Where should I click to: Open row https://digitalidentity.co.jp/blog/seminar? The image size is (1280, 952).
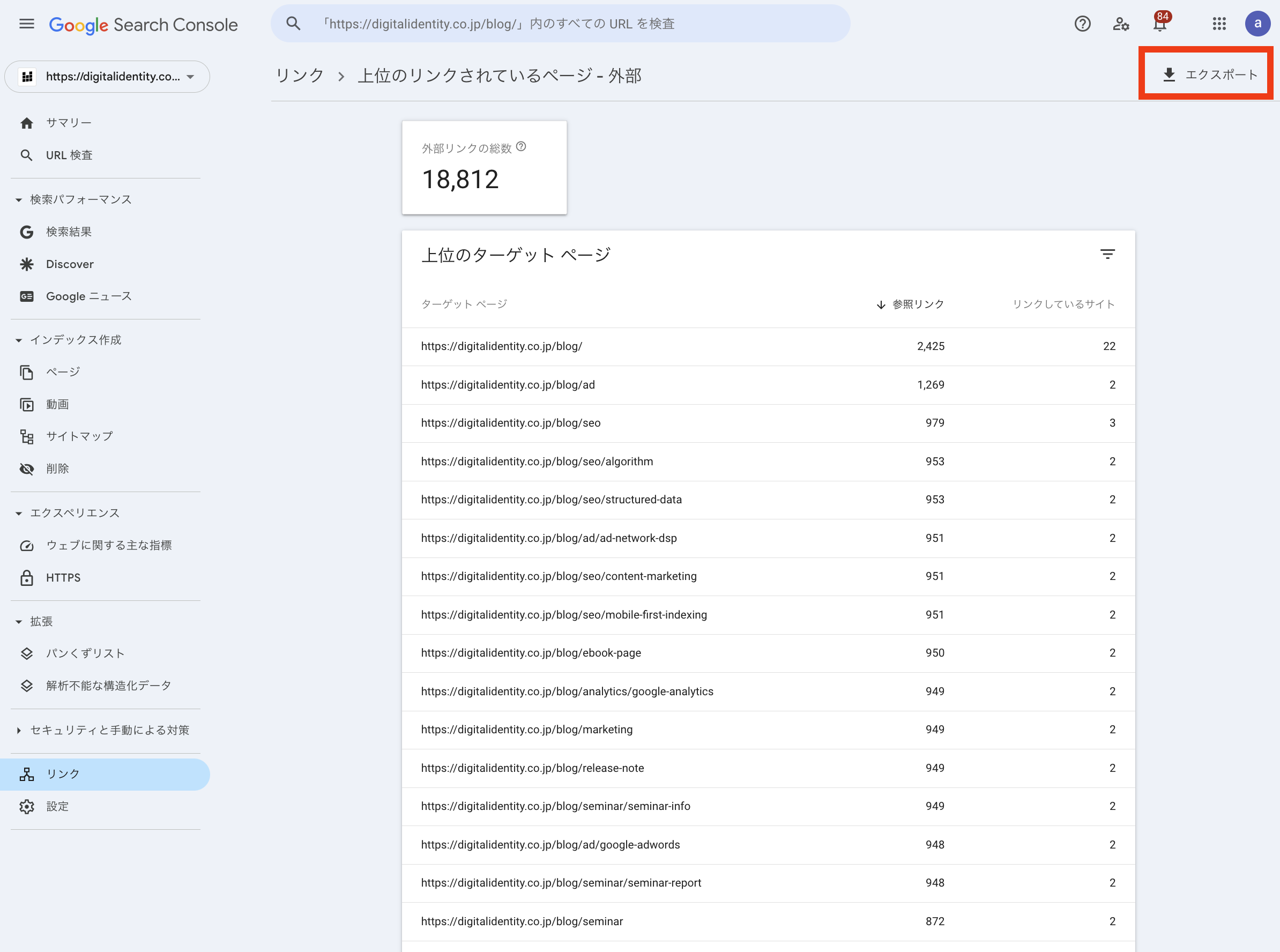coord(768,921)
